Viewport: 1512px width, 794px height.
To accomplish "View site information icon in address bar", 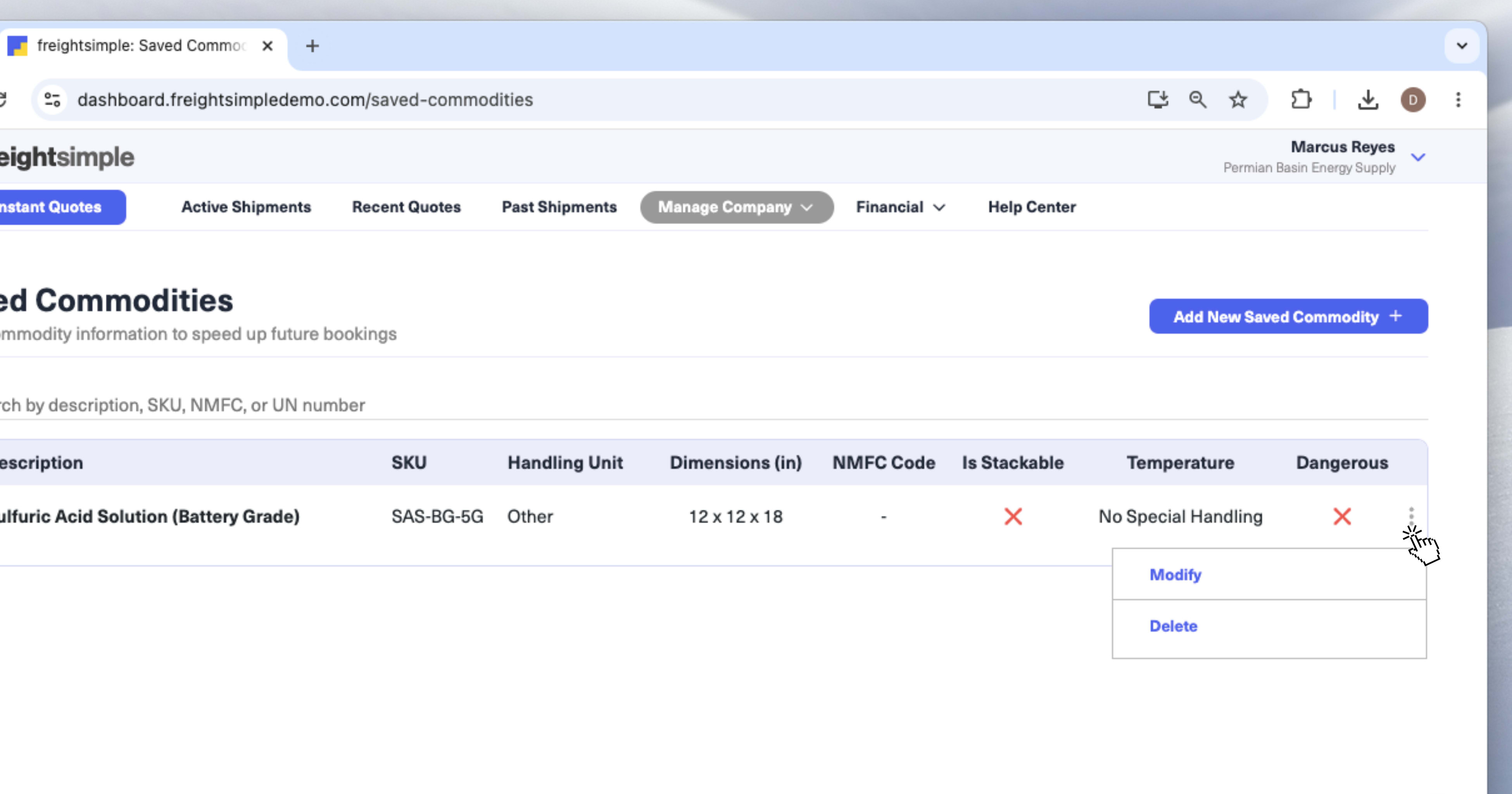I will 53,100.
